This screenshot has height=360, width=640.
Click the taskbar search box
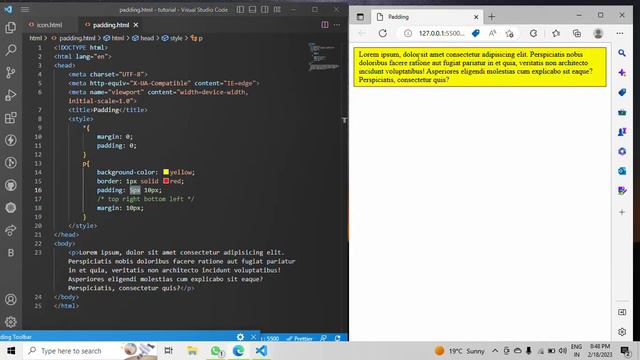[x=90, y=351]
